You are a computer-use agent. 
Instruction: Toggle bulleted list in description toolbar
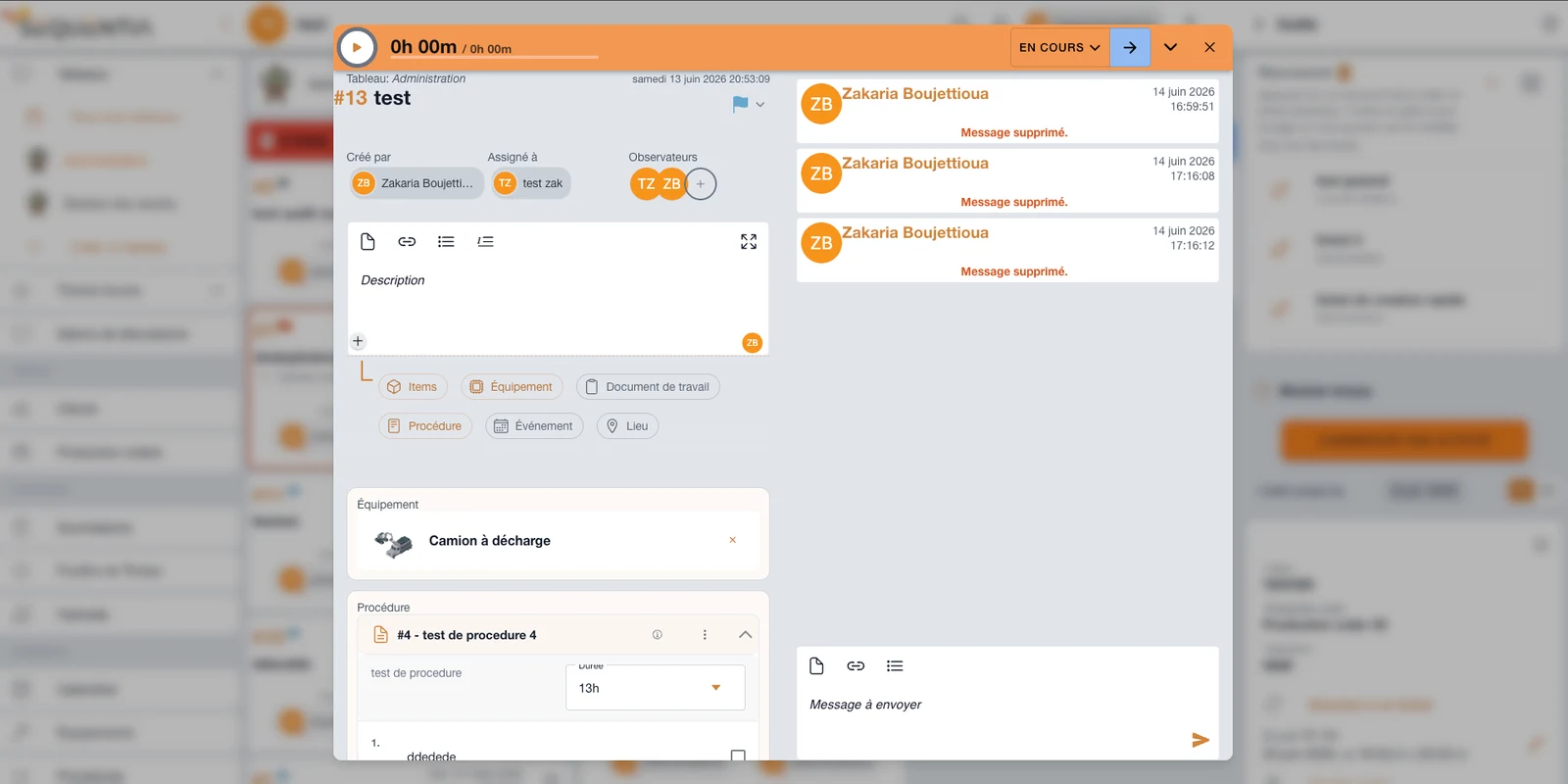click(446, 241)
